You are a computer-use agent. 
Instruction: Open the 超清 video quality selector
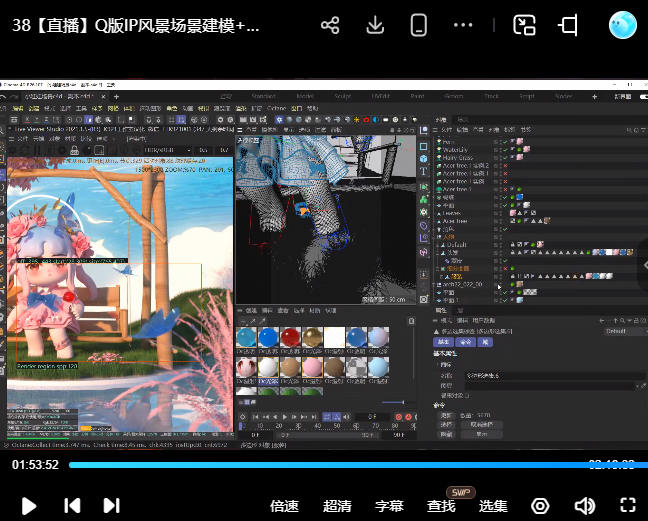coord(337,506)
